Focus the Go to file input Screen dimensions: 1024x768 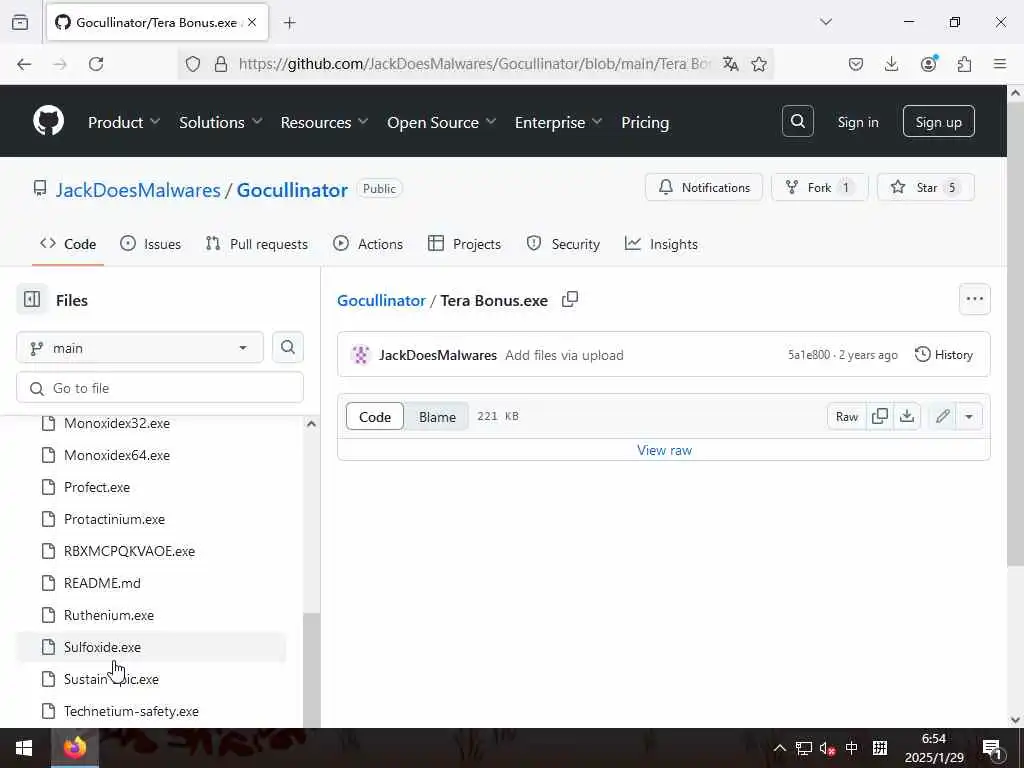(160, 388)
